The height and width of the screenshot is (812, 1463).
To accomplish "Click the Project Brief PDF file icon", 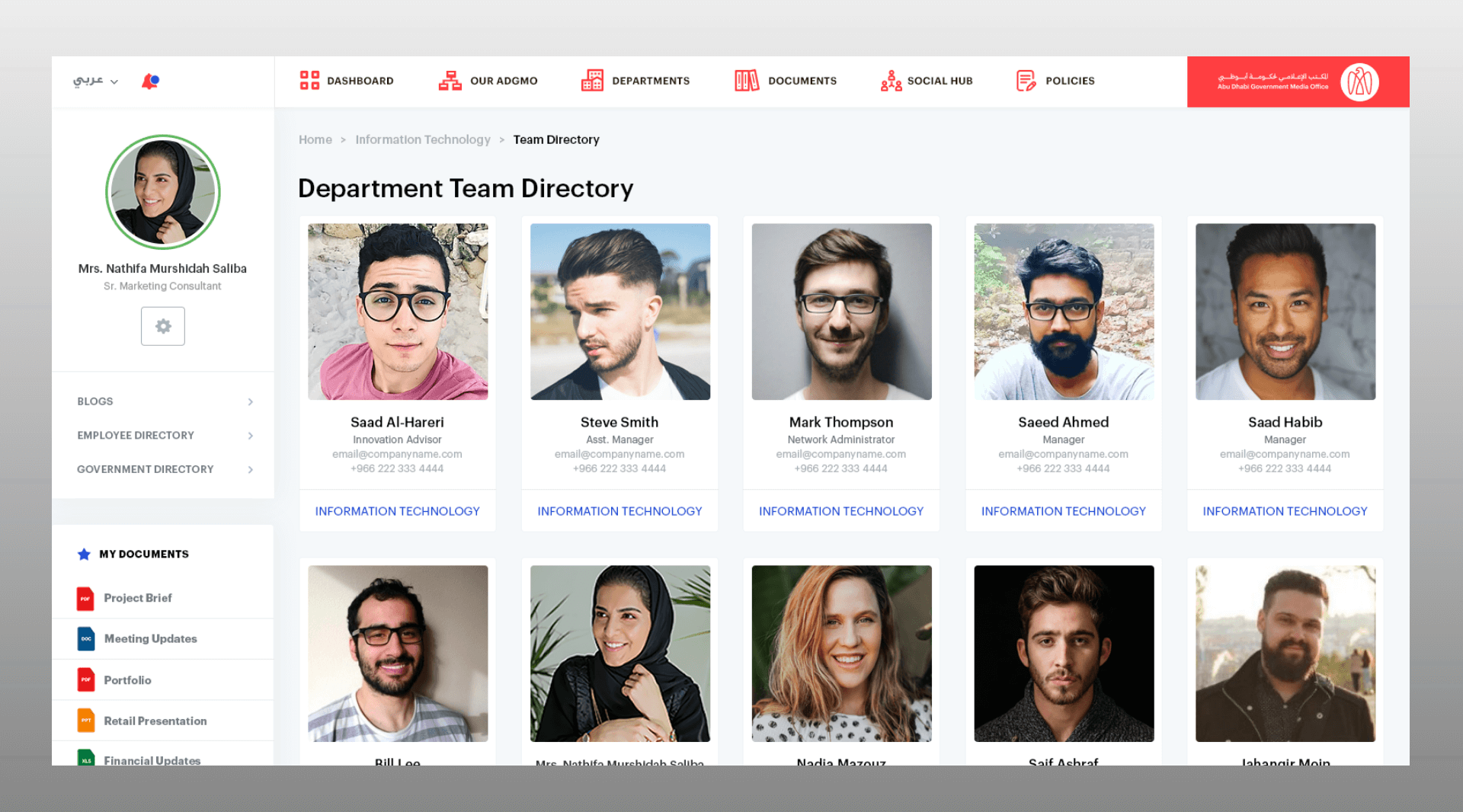I will (x=85, y=598).
